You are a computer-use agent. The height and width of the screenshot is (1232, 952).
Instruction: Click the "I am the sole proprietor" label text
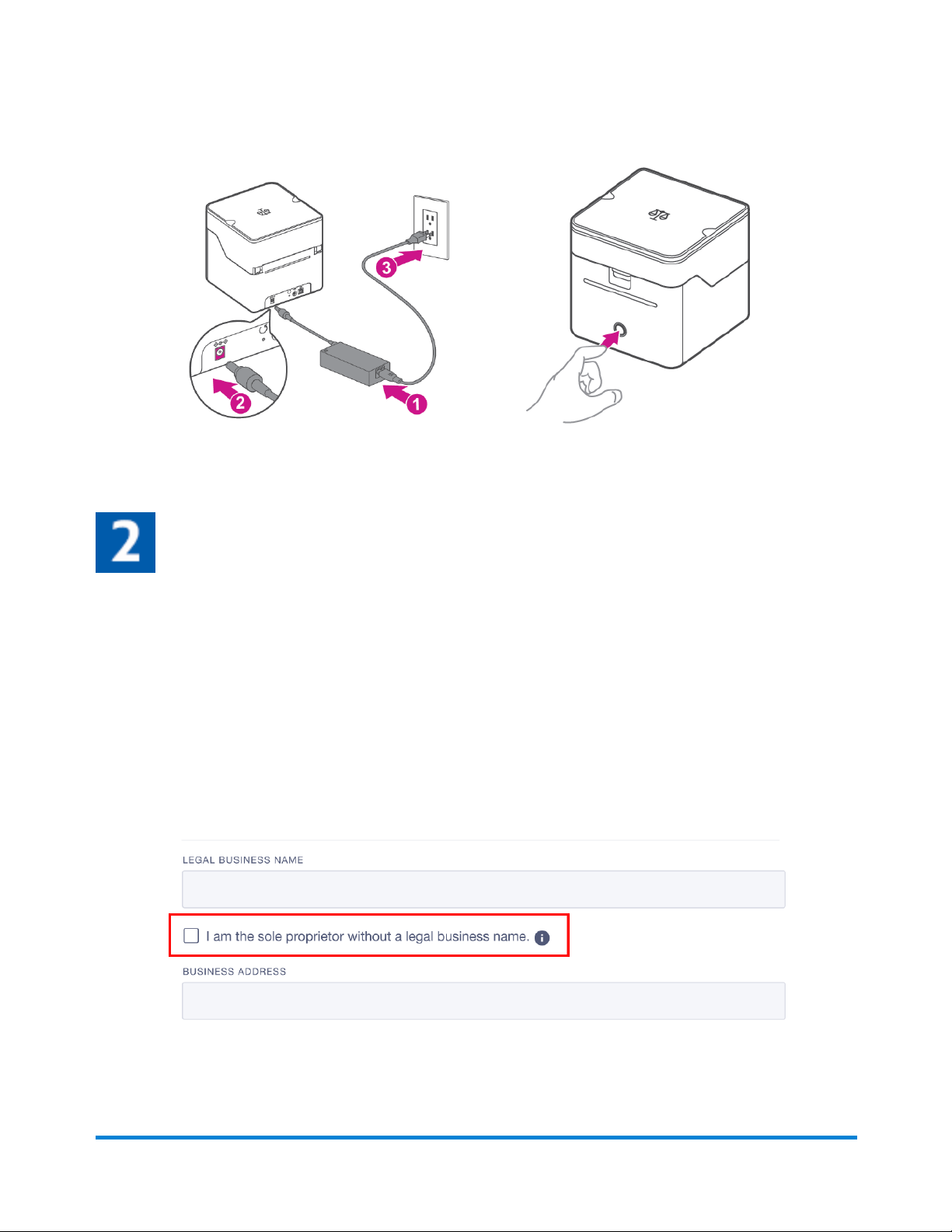[368, 937]
